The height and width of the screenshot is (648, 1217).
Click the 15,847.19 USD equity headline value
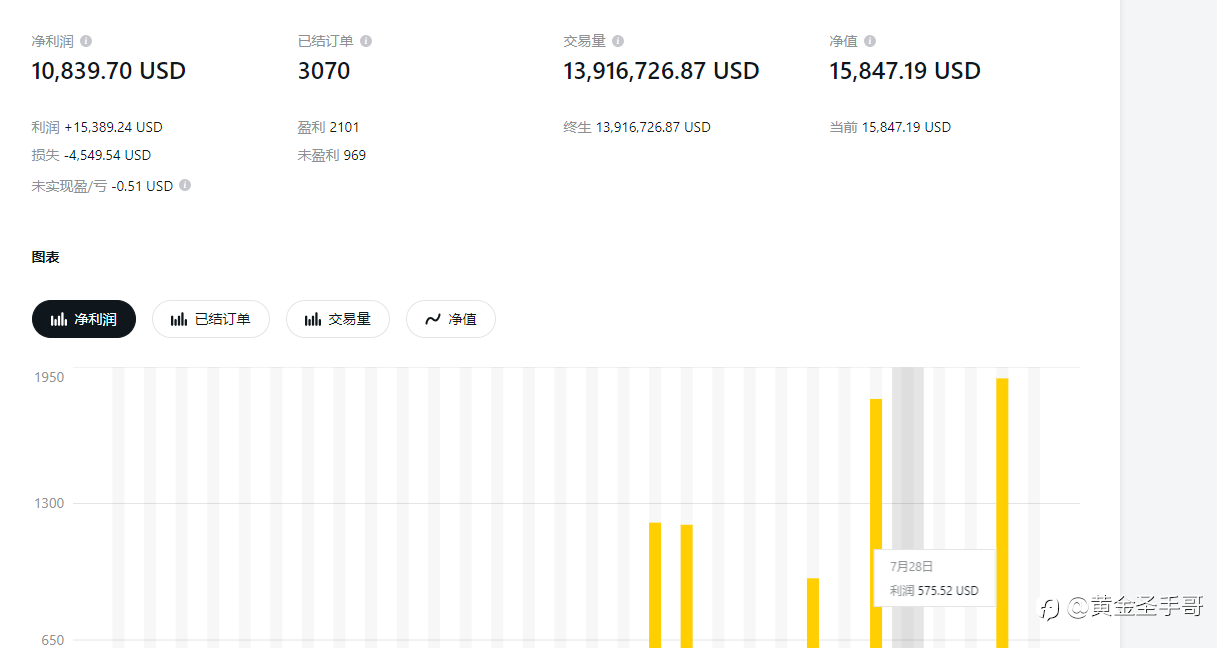(x=904, y=71)
